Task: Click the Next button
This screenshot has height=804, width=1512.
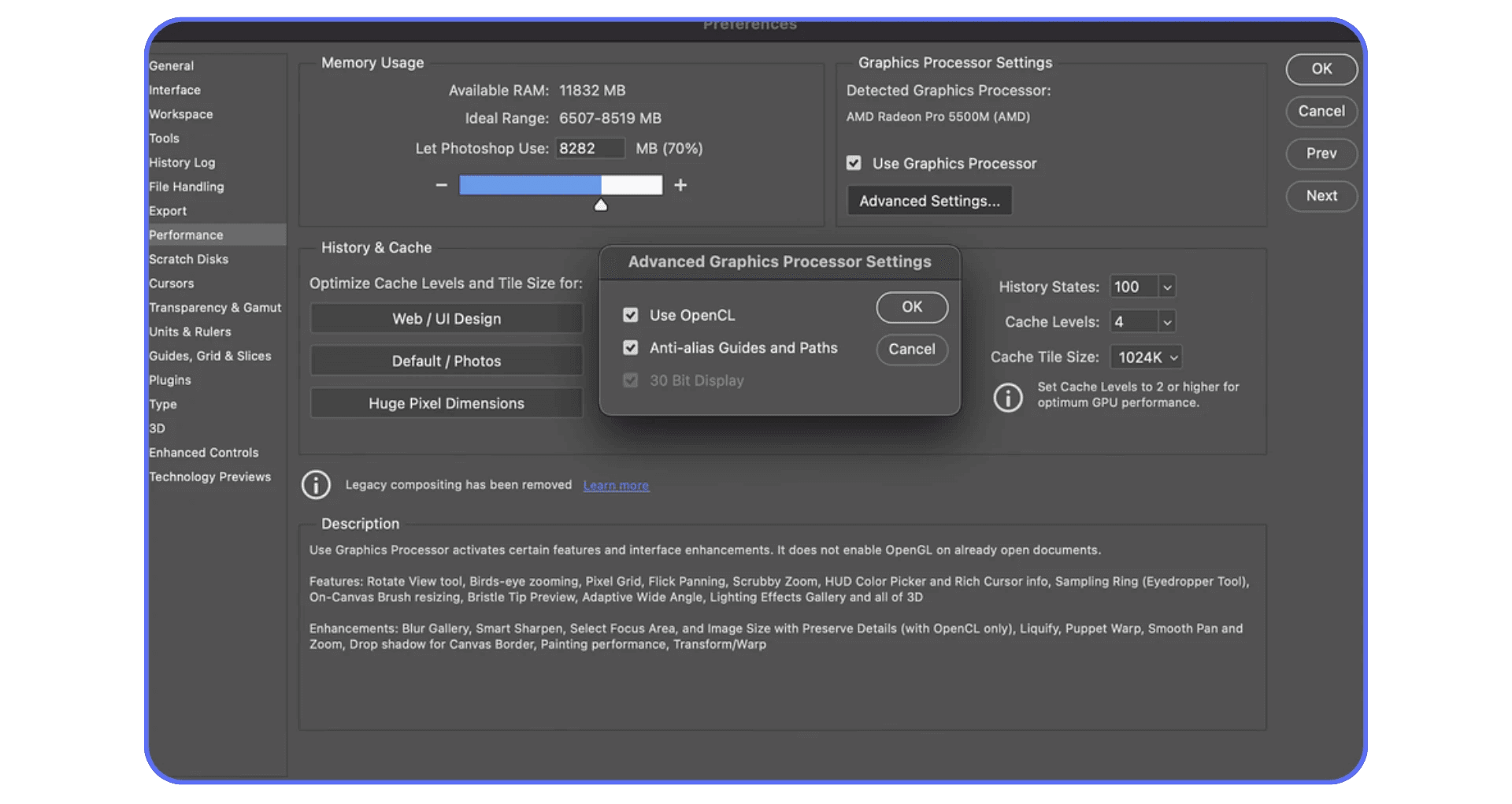Action: pos(1321,196)
